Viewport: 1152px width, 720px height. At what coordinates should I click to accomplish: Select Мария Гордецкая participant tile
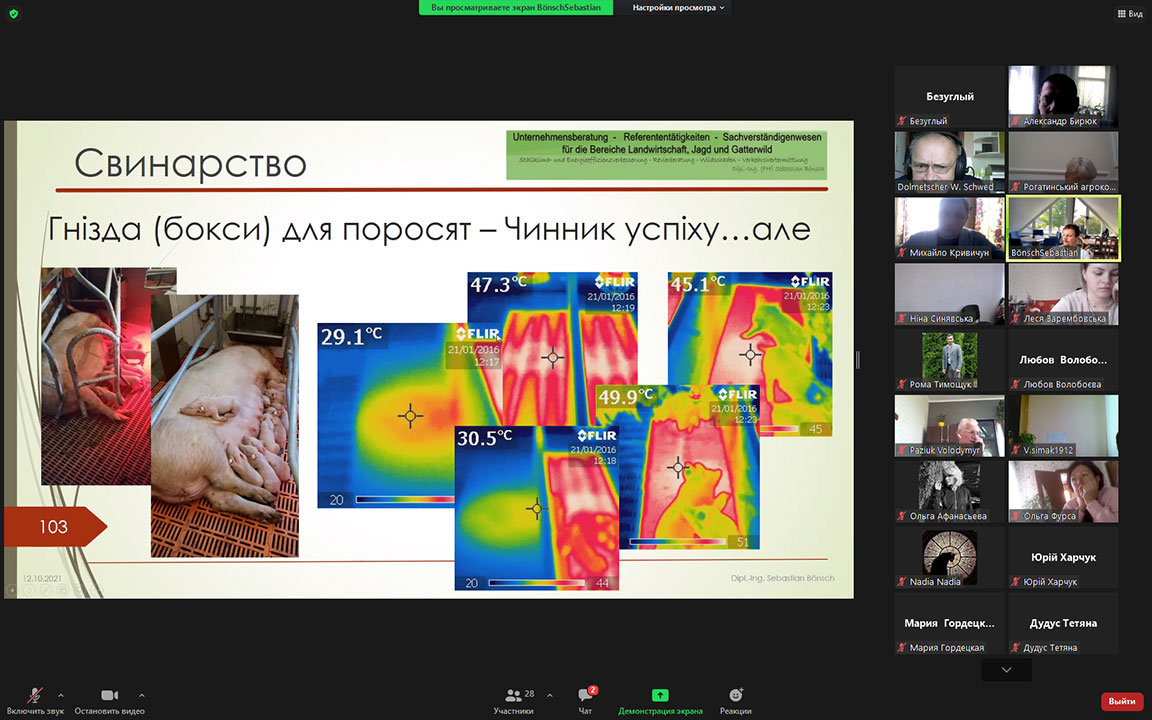click(x=949, y=623)
